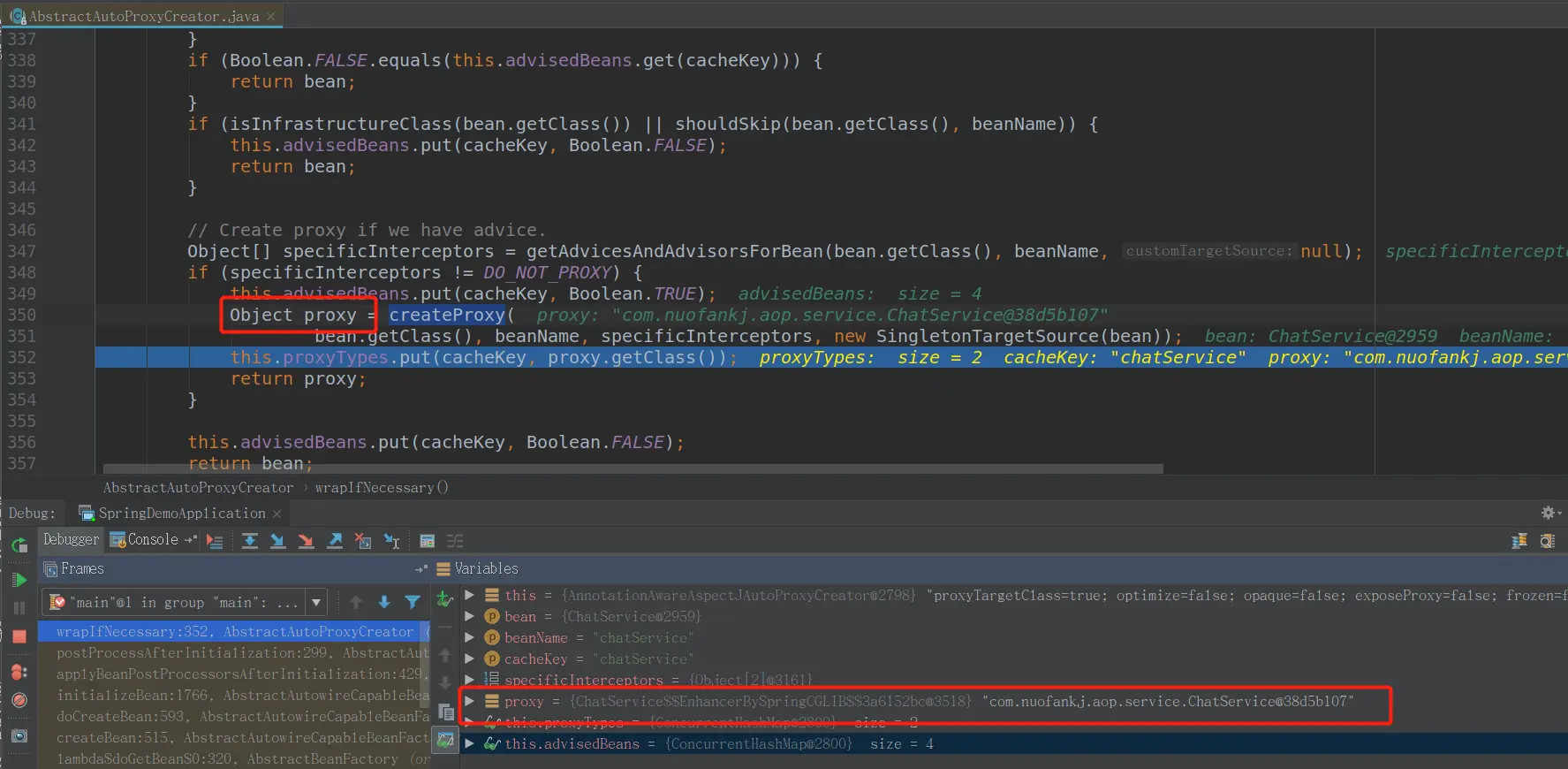Open the main thread dropdown

point(185,602)
